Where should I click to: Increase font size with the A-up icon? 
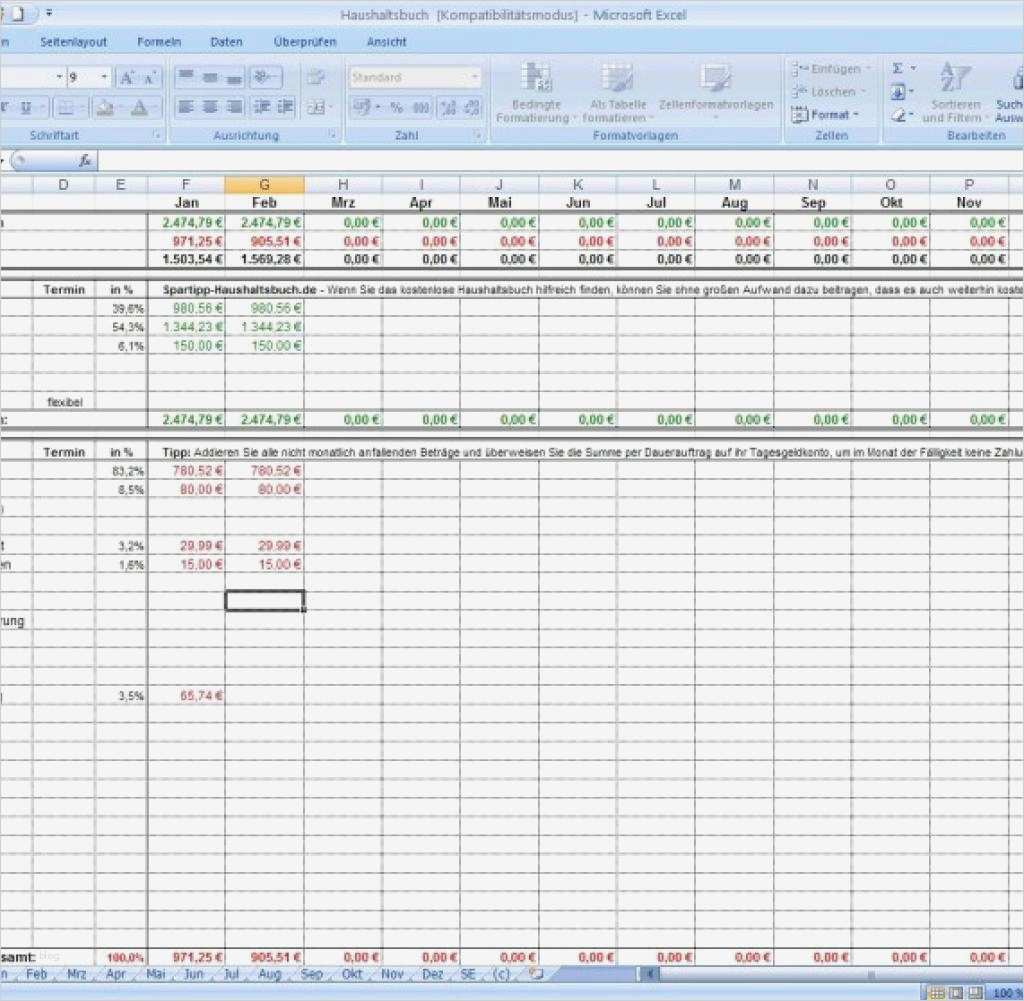coord(127,78)
